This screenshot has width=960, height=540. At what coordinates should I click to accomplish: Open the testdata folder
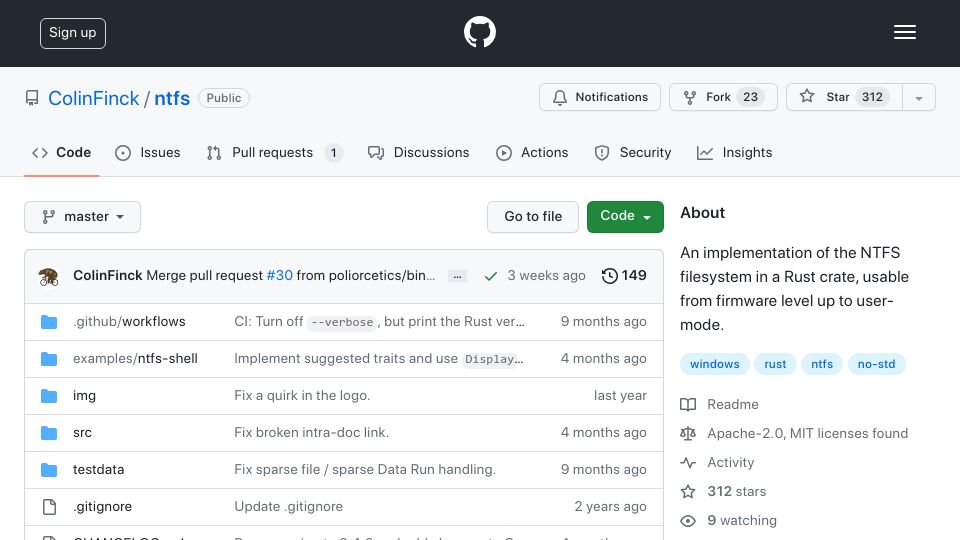point(99,470)
